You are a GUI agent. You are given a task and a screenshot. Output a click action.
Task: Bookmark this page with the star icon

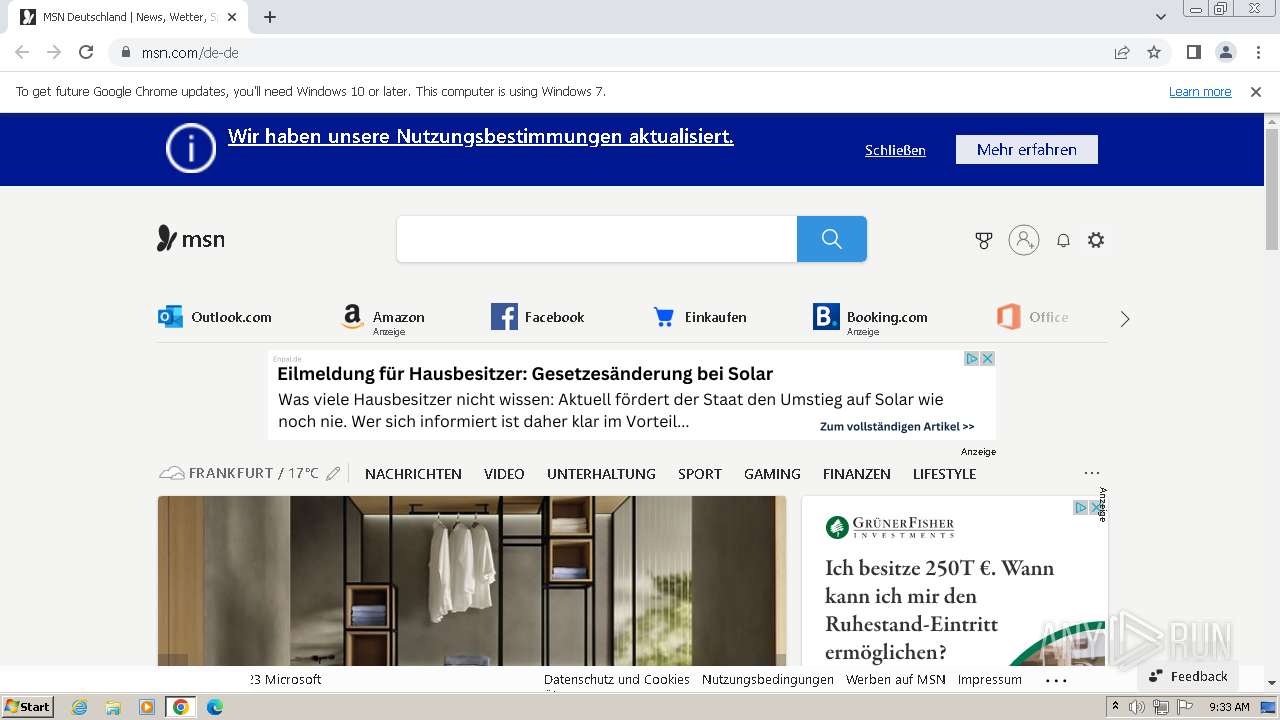point(1154,52)
